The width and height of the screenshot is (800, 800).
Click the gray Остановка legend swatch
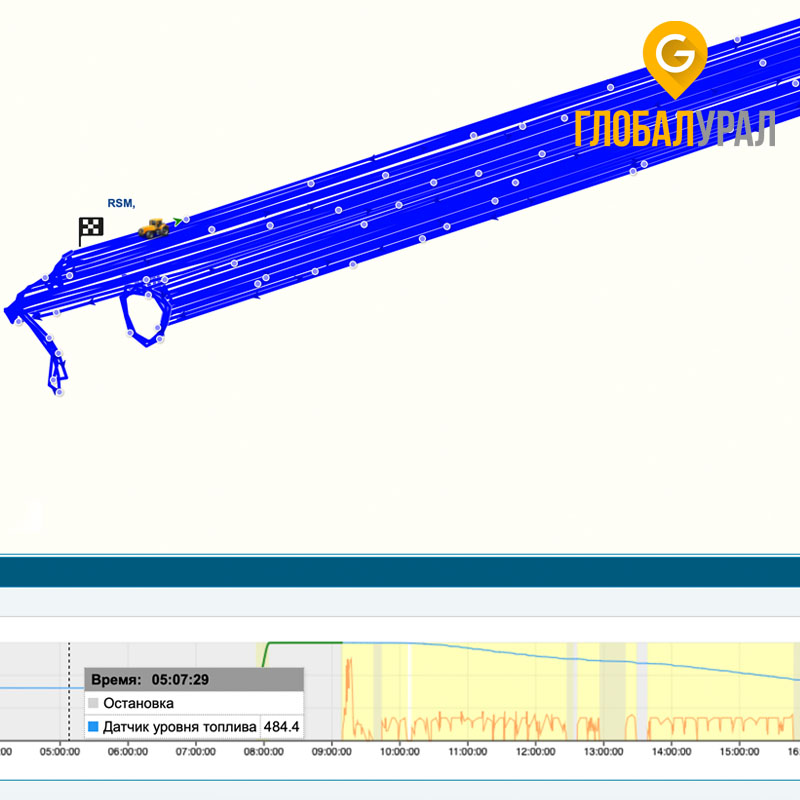(x=94, y=704)
